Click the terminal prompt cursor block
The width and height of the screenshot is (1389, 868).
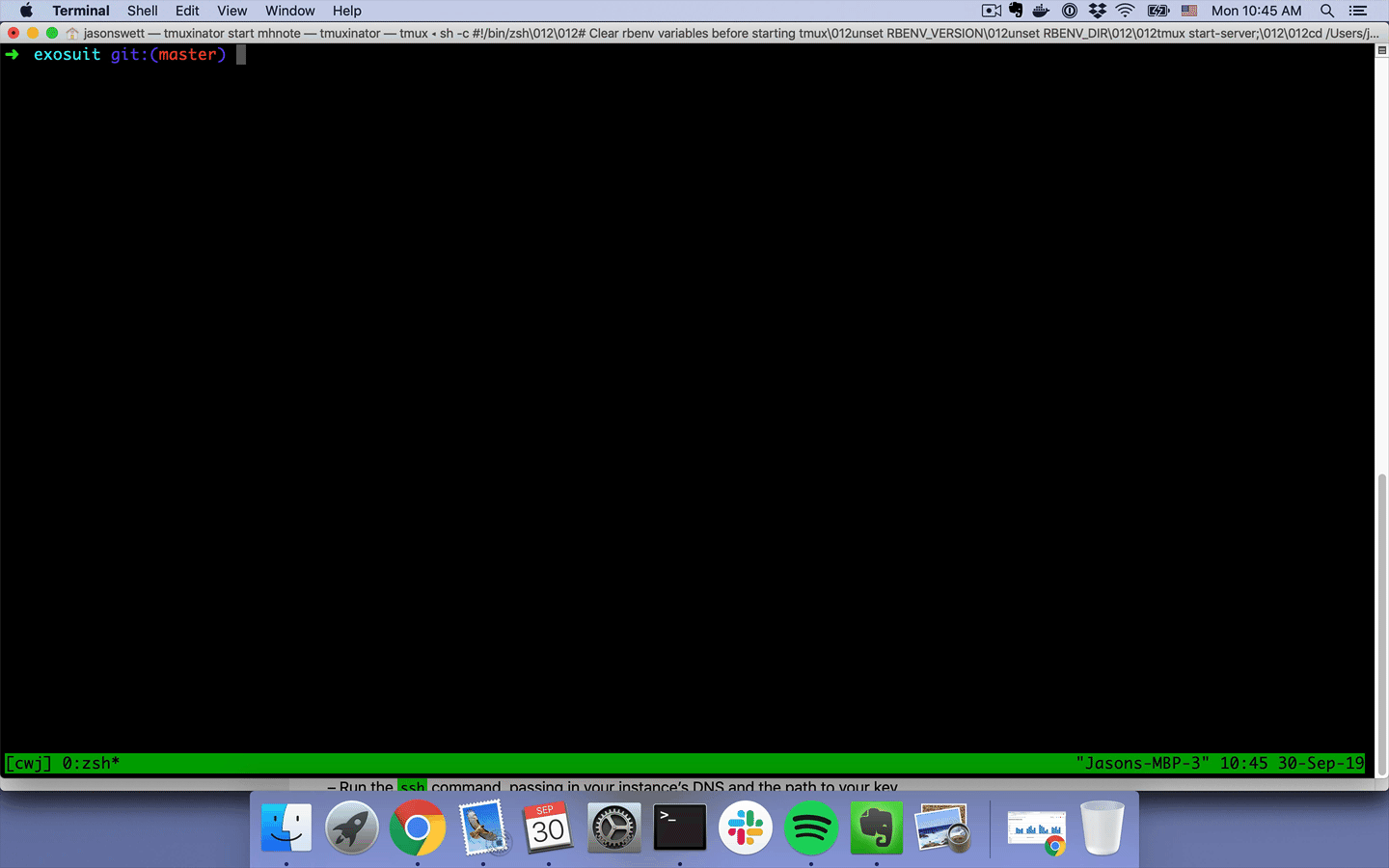point(241,54)
